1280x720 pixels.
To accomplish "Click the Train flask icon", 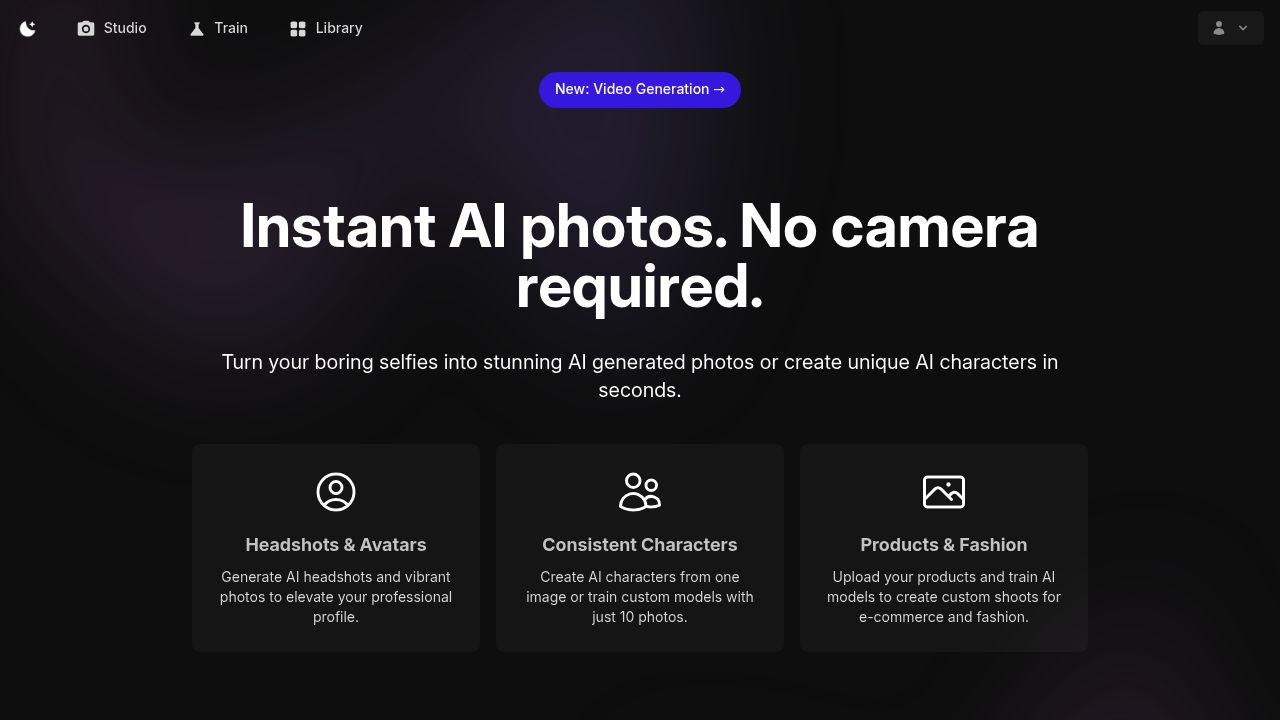I will pos(197,28).
